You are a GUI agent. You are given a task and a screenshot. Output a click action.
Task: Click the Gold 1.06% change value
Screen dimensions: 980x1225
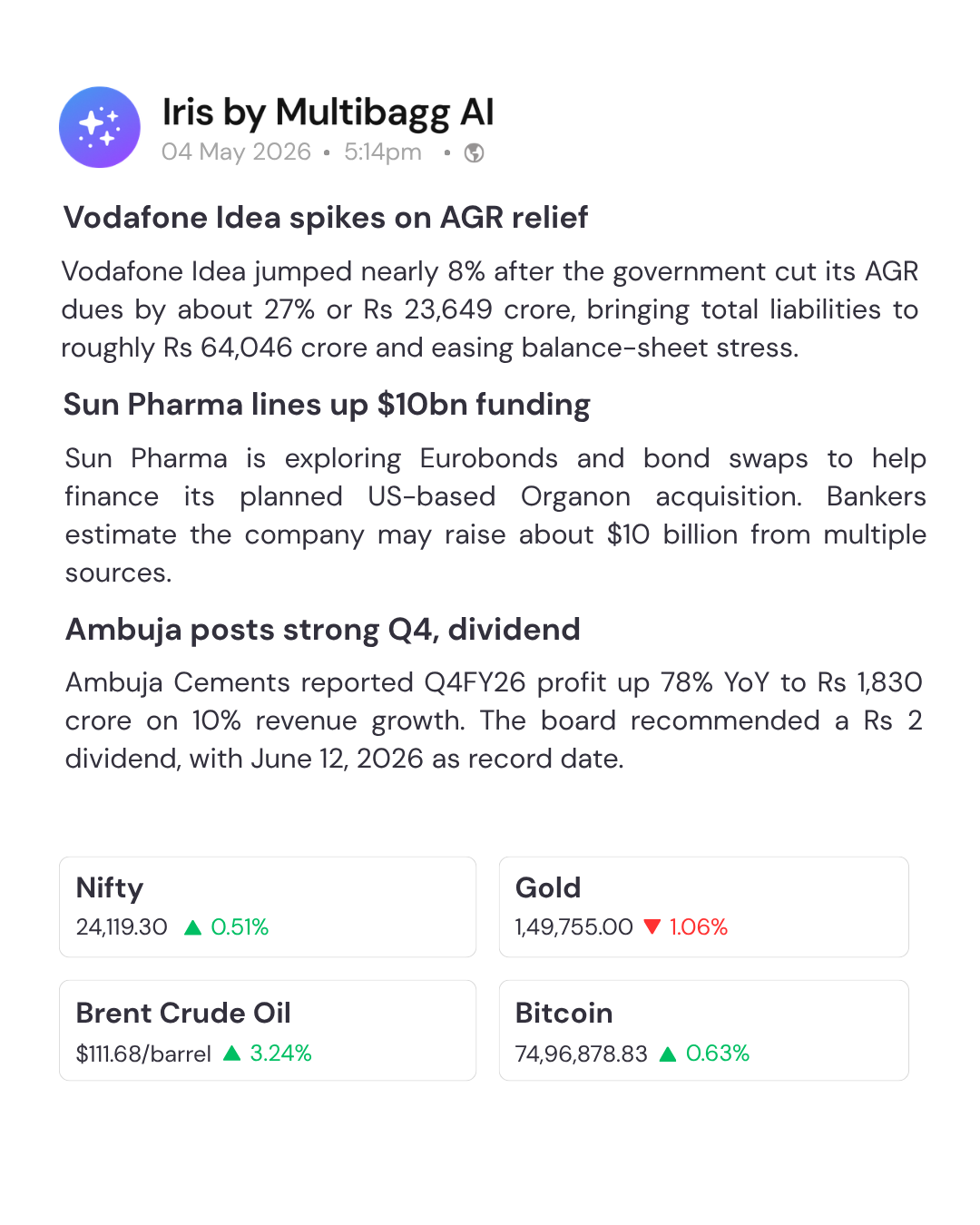(699, 927)
